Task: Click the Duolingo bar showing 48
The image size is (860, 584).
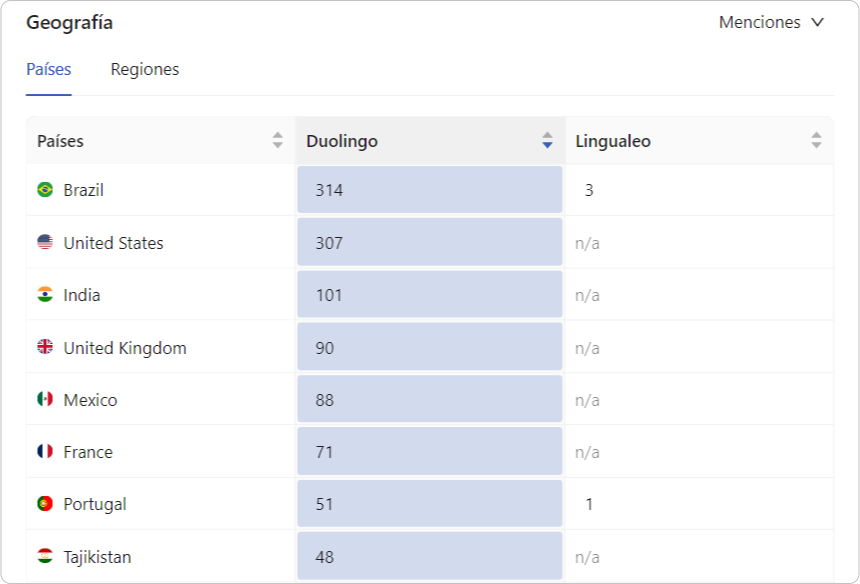Action: coord(430,556)
